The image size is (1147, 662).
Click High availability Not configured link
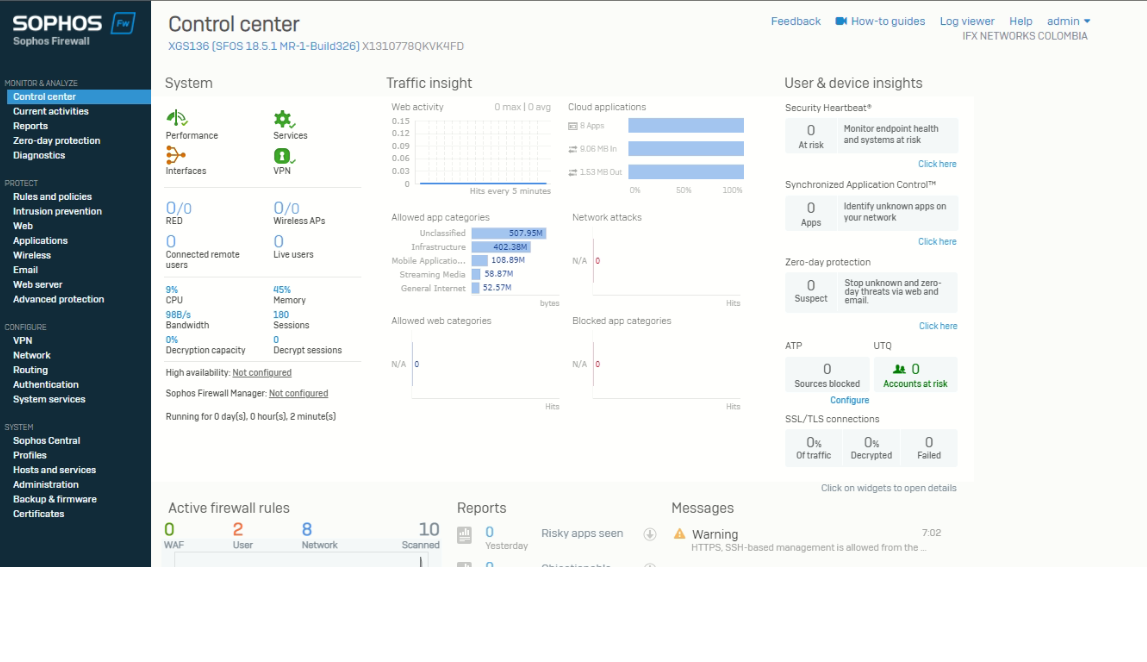pos(262,373)
